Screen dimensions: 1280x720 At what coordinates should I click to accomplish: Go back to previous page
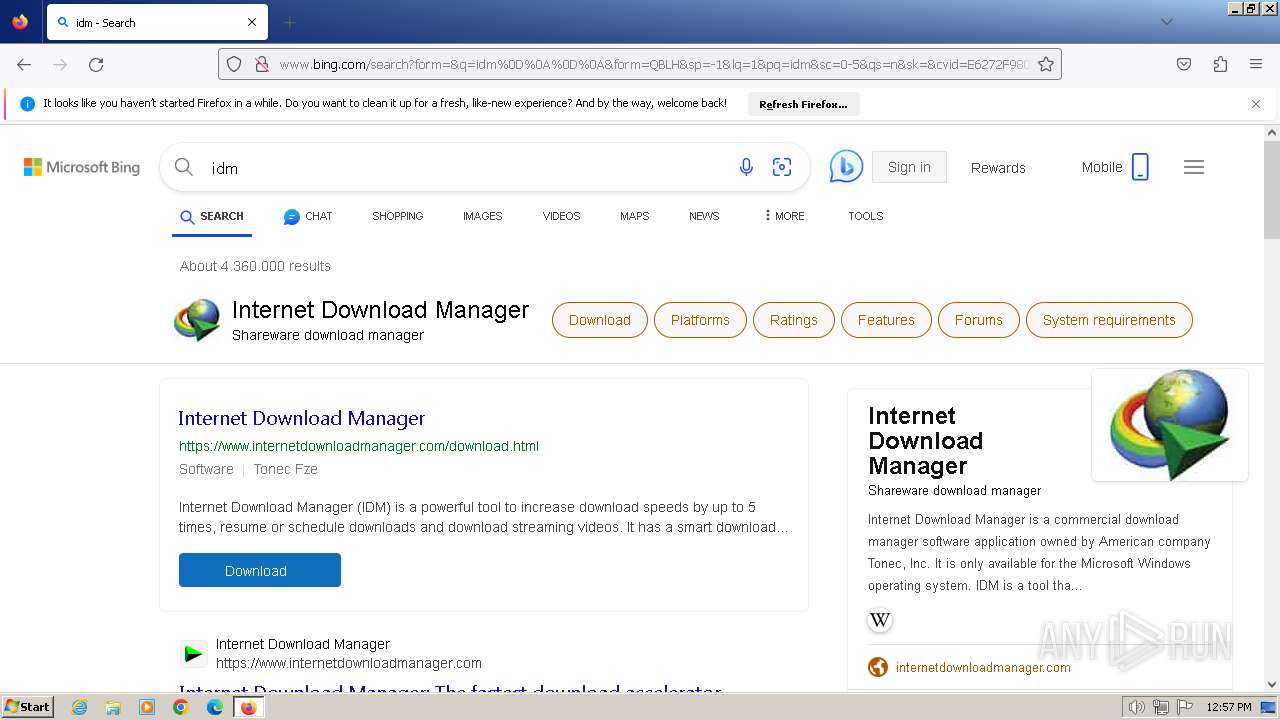(24, 64)
